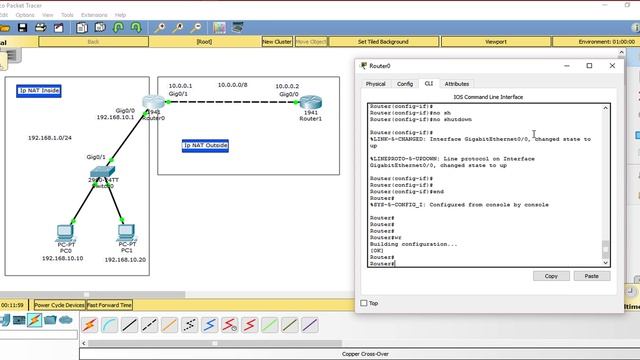Click the Copy button in CLI window
The height and width of the screenshot is (360, 640).
551,276
